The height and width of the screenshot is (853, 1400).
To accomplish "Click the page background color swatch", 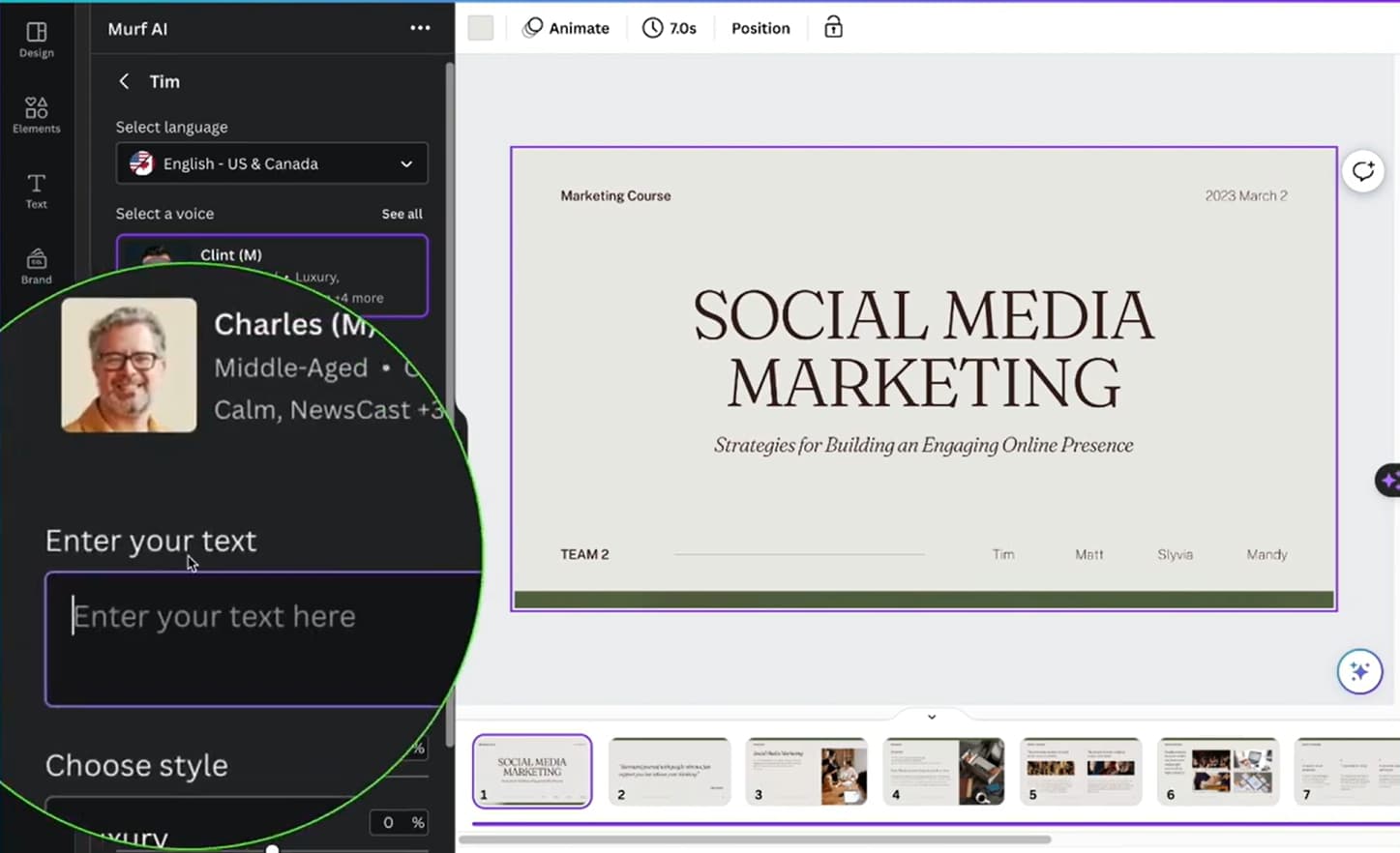I will [481, 28].
